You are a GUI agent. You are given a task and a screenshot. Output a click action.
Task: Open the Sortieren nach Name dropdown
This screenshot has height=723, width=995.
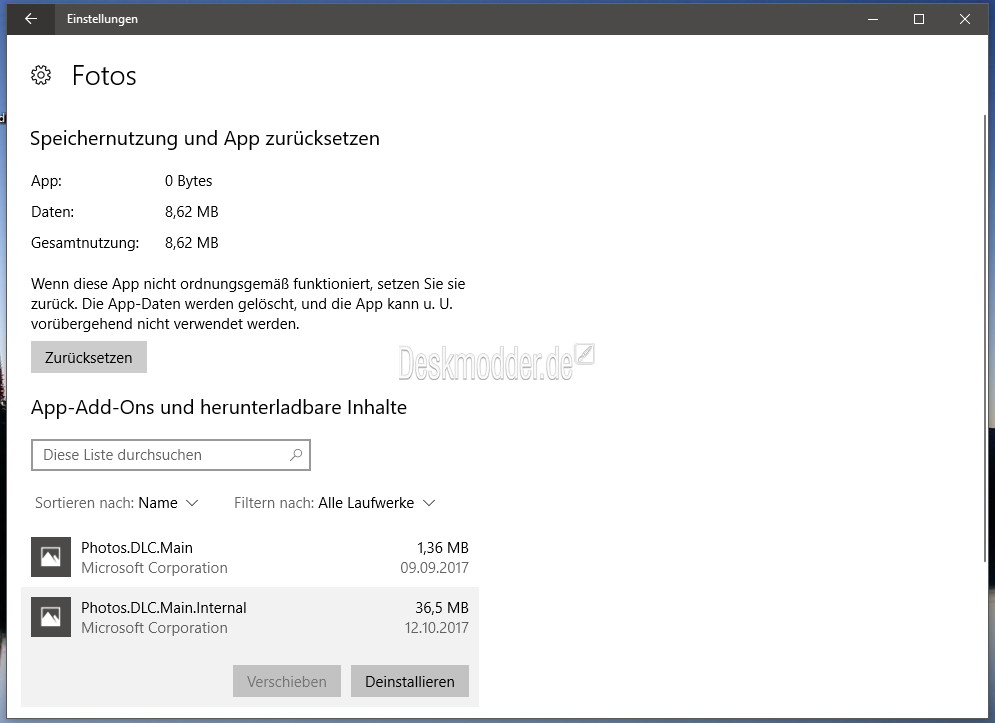point(117,503)
